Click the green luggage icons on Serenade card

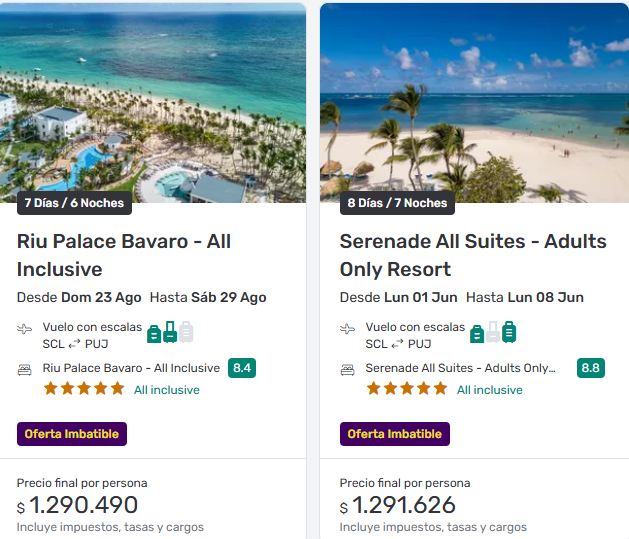click(493, 333)
